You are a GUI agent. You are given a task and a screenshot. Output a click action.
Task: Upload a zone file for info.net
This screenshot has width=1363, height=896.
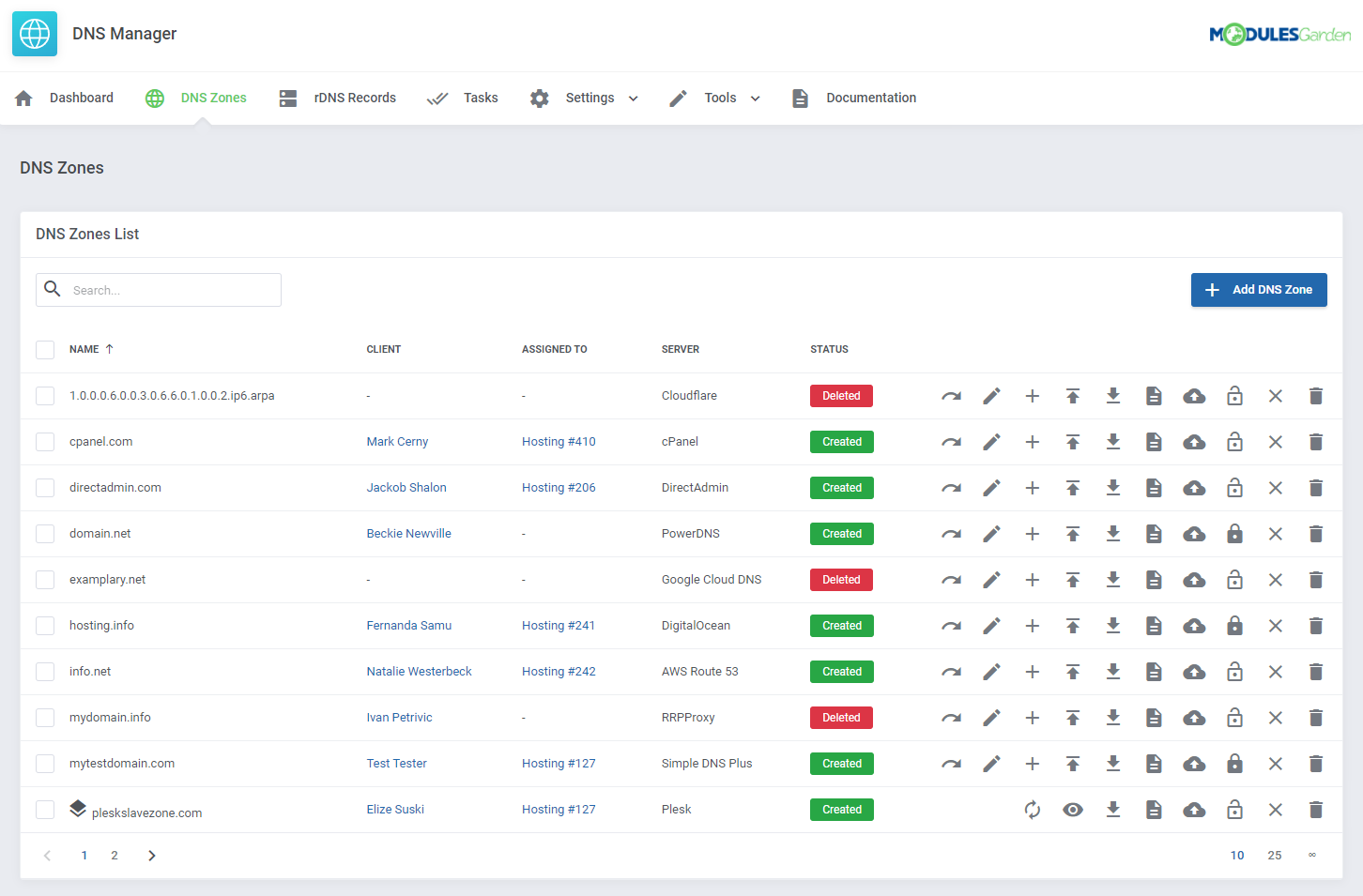coord(1072,671)
